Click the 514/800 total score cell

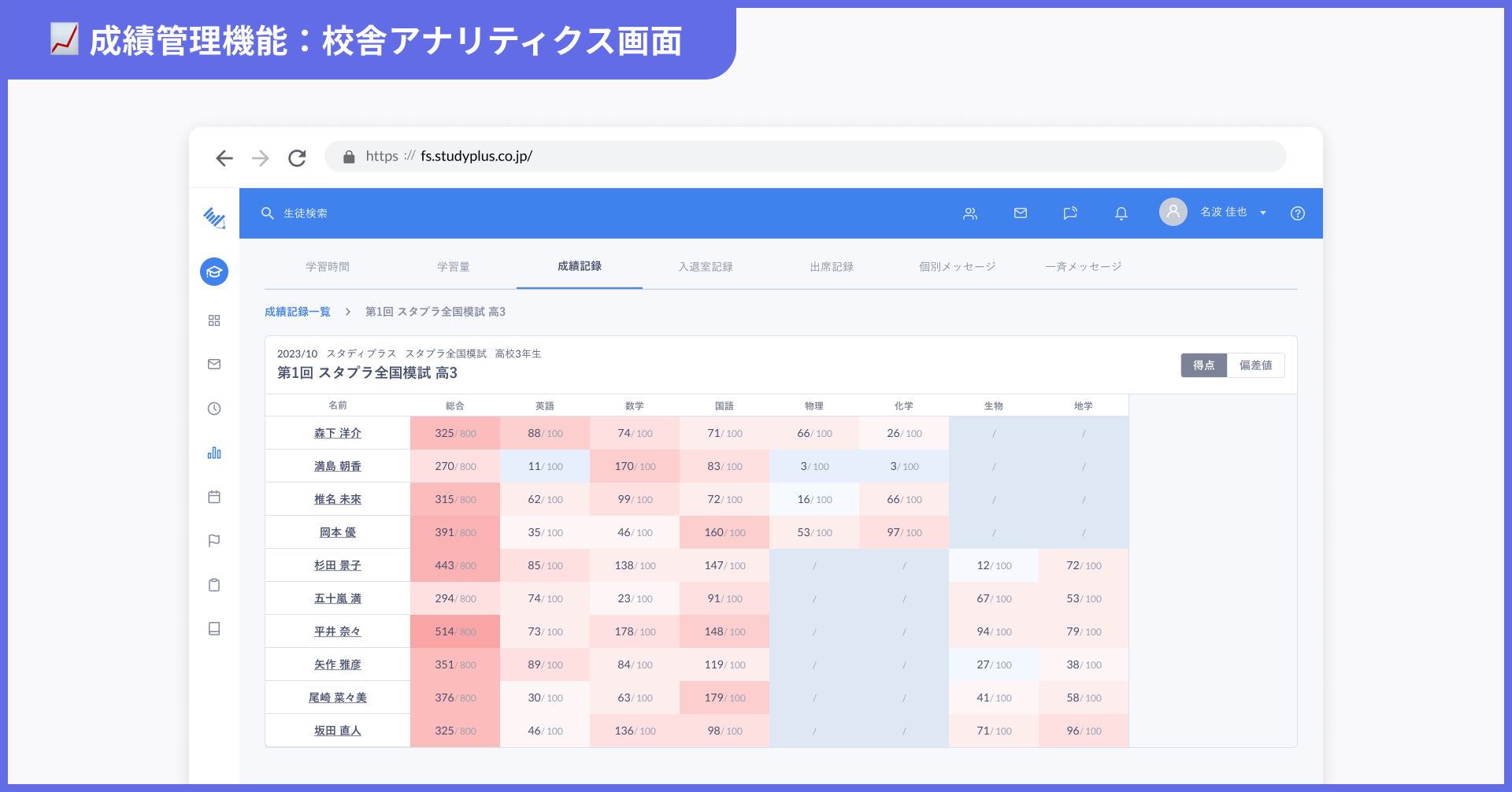point(455,631)
